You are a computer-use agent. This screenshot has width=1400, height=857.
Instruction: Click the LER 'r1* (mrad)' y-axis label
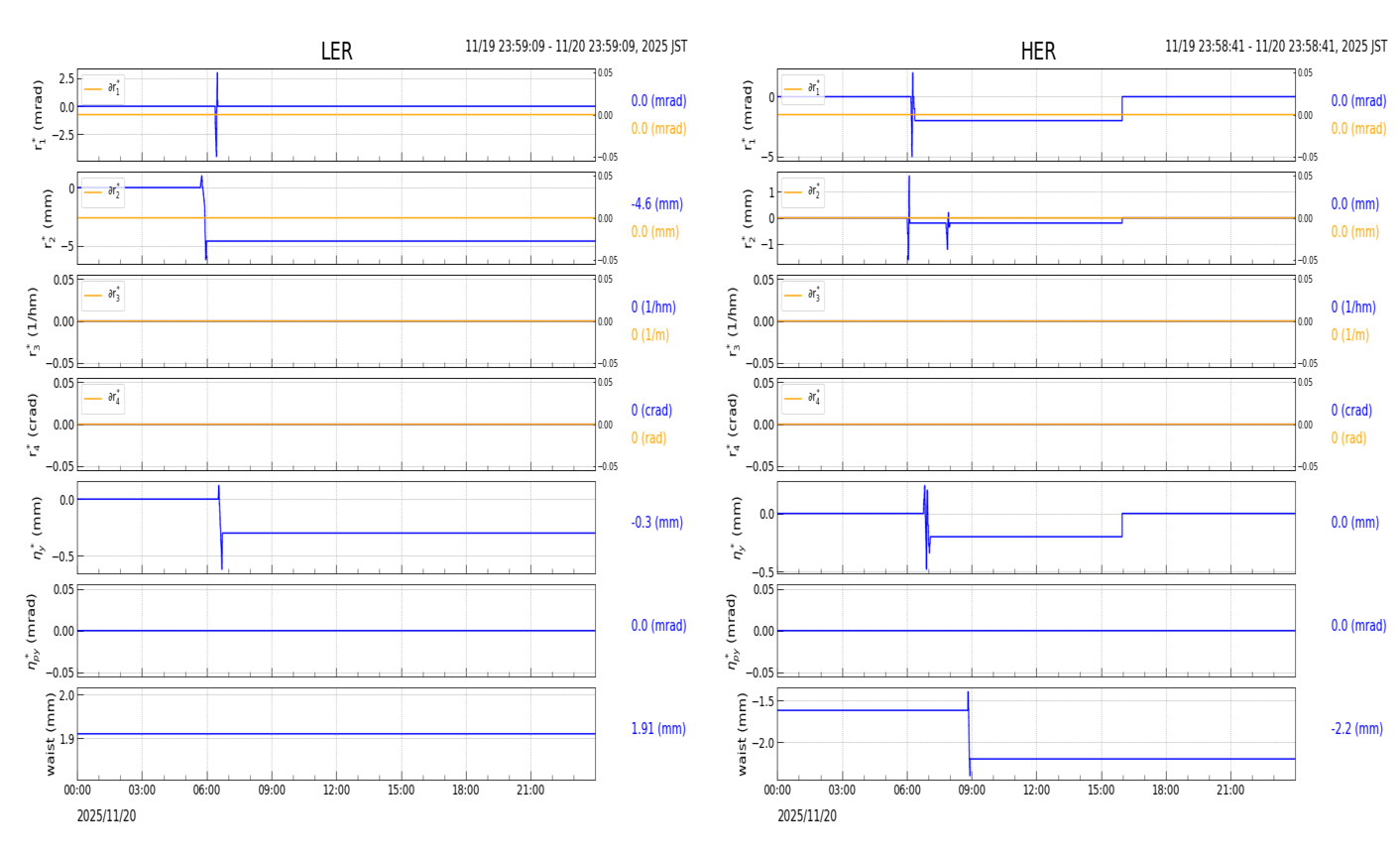(x=38, y=115)
